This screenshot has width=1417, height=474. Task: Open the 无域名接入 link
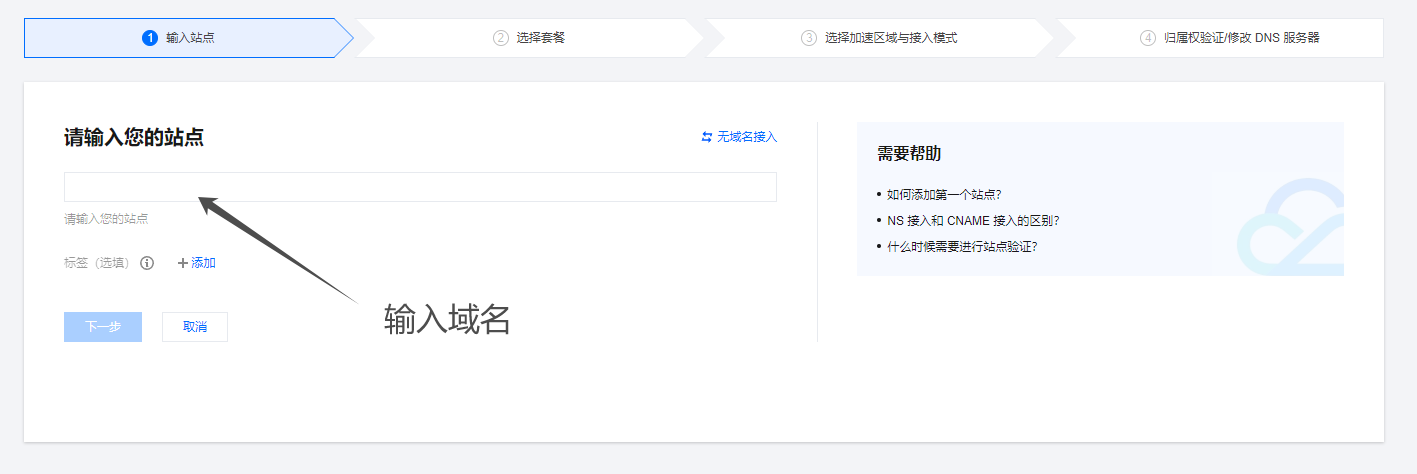point(747,137)
